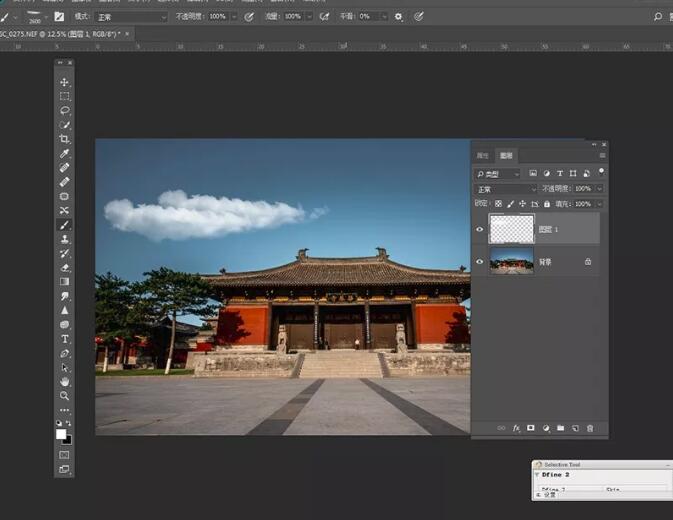673x520 pixels.
Task: Hide the 背景 layer eye icon
Action: tap(479, 262)
